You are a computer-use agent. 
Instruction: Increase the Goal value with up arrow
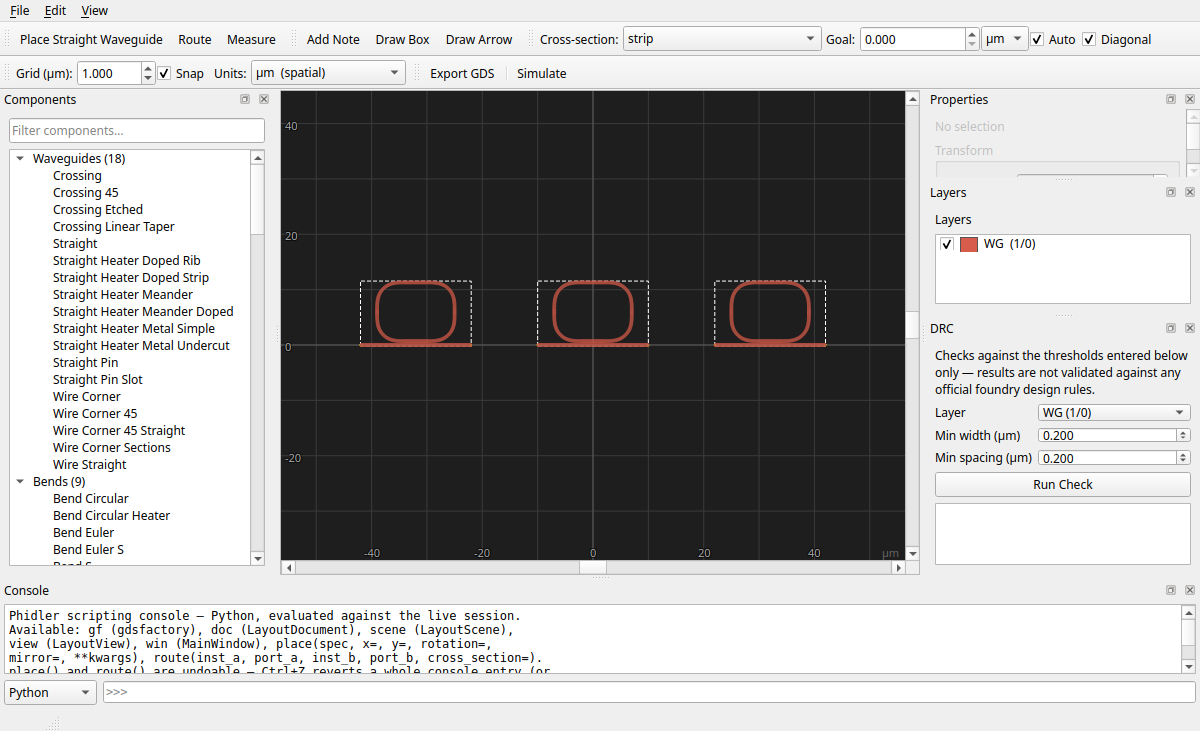(972, 34)
